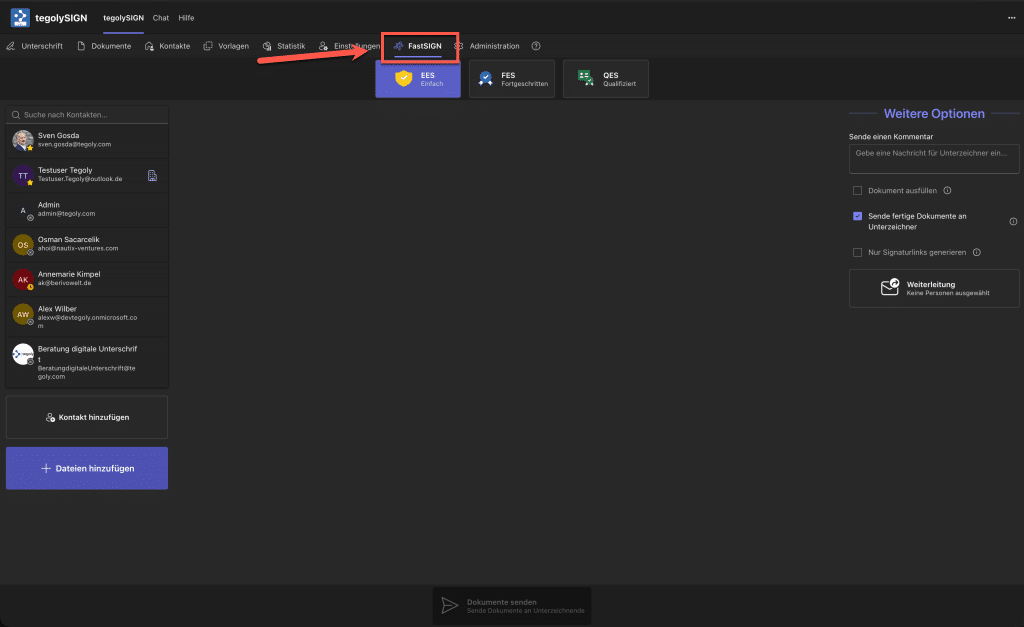Choose FES Fortgeschritten signature level
This screenshot has height=627, width=1024.
[x=511, y=79]
